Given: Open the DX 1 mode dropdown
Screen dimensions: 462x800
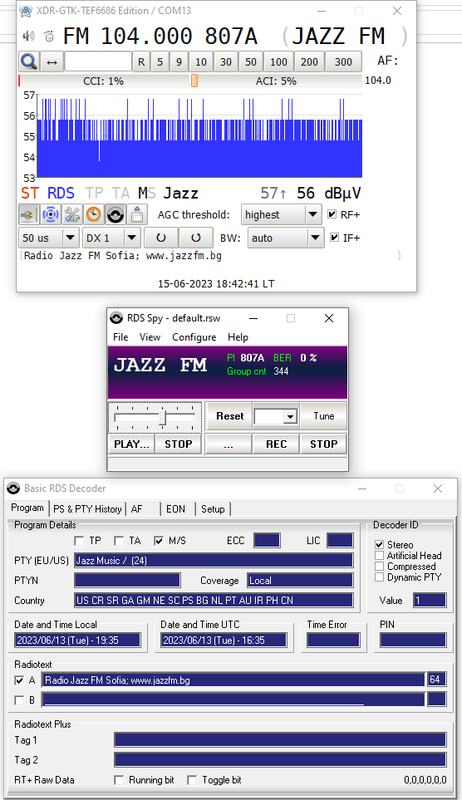Looking at the screenshot, I should [x=111, y=238].
